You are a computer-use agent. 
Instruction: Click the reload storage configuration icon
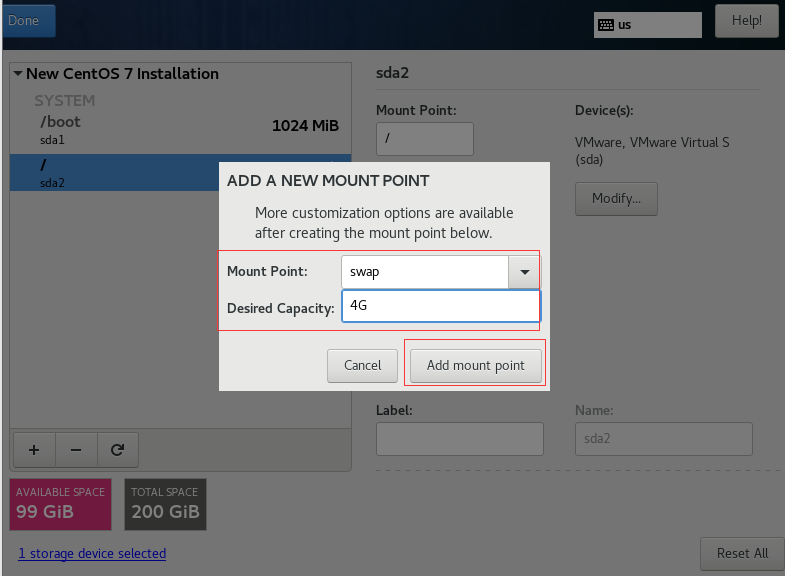click(x=117, y=450)
